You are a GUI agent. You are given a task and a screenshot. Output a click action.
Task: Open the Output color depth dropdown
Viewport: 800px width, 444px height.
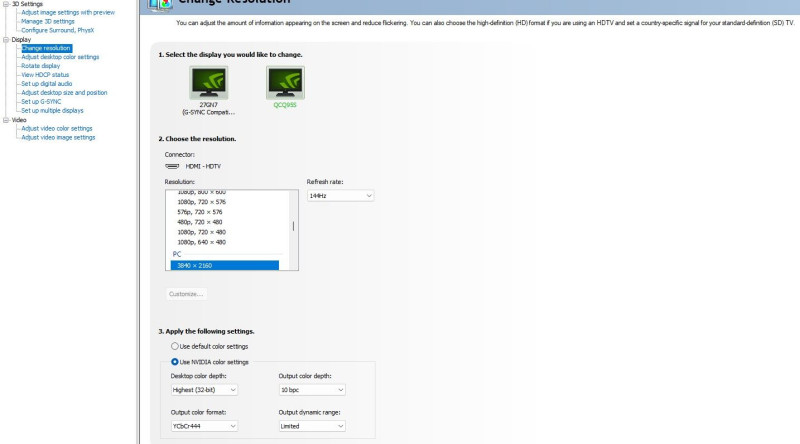312,390
